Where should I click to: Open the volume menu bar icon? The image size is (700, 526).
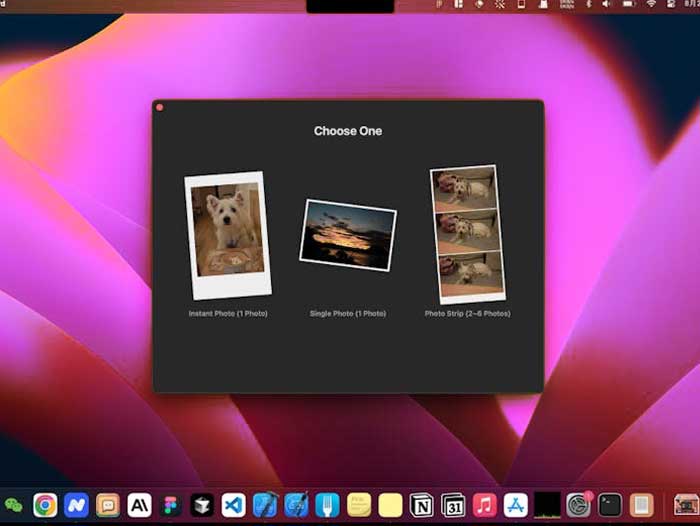point(606,4)
